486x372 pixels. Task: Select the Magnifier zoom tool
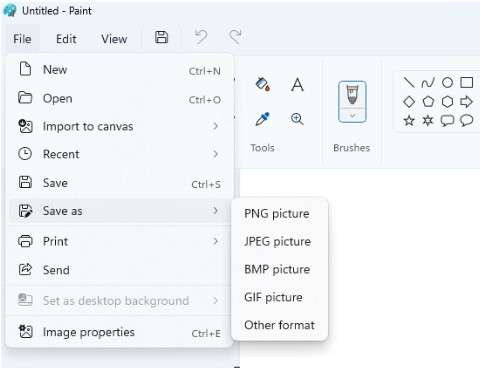pyautogui.click(x=297, y=119)
